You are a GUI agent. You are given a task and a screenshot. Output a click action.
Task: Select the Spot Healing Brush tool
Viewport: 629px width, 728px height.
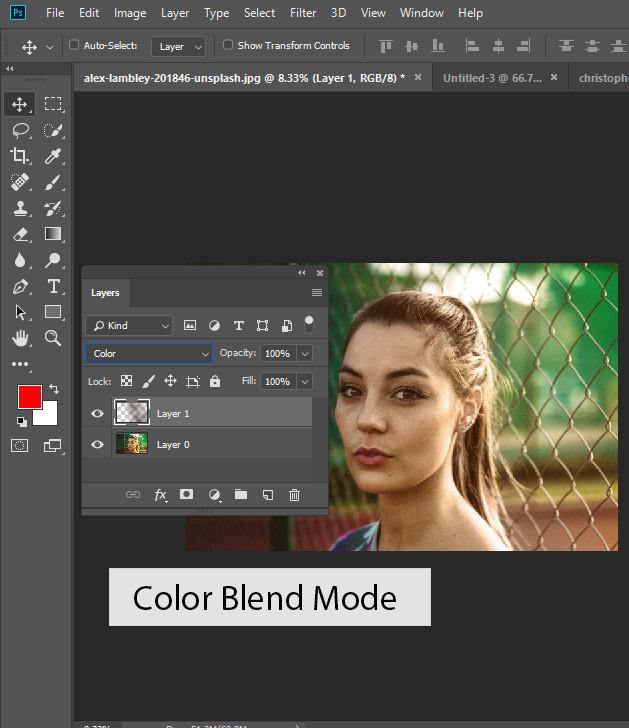(x=19, y=182)
